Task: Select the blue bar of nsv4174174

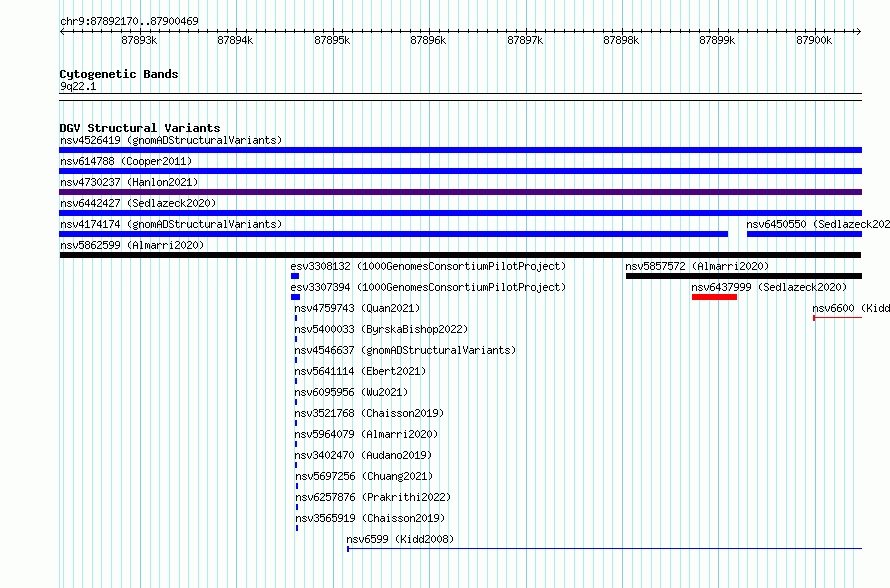Action: click(393, 234)
